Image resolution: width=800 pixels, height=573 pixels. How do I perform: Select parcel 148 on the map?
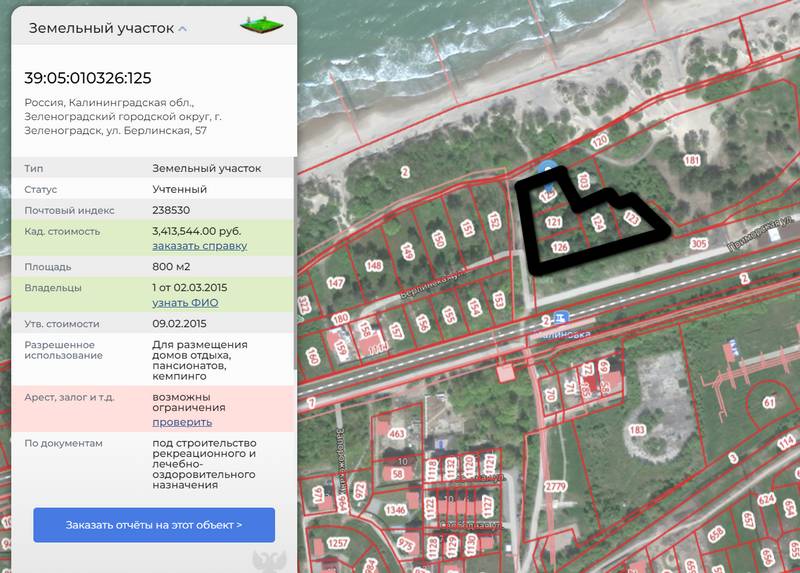point(374,266)
